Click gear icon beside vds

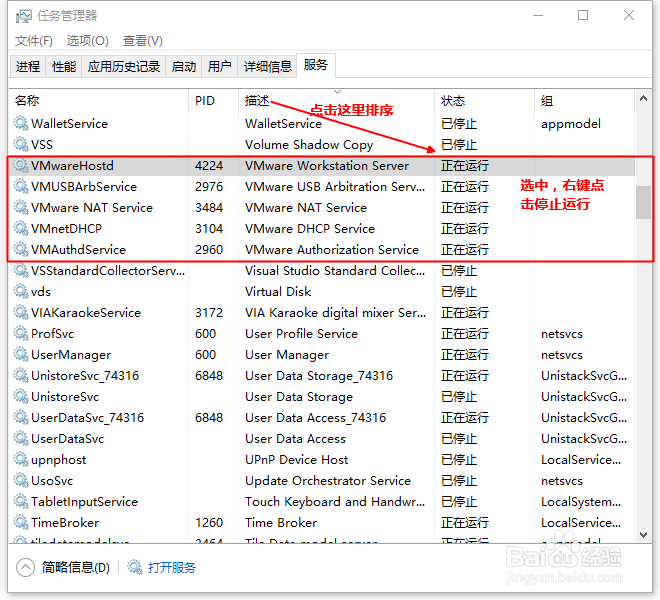21,291
